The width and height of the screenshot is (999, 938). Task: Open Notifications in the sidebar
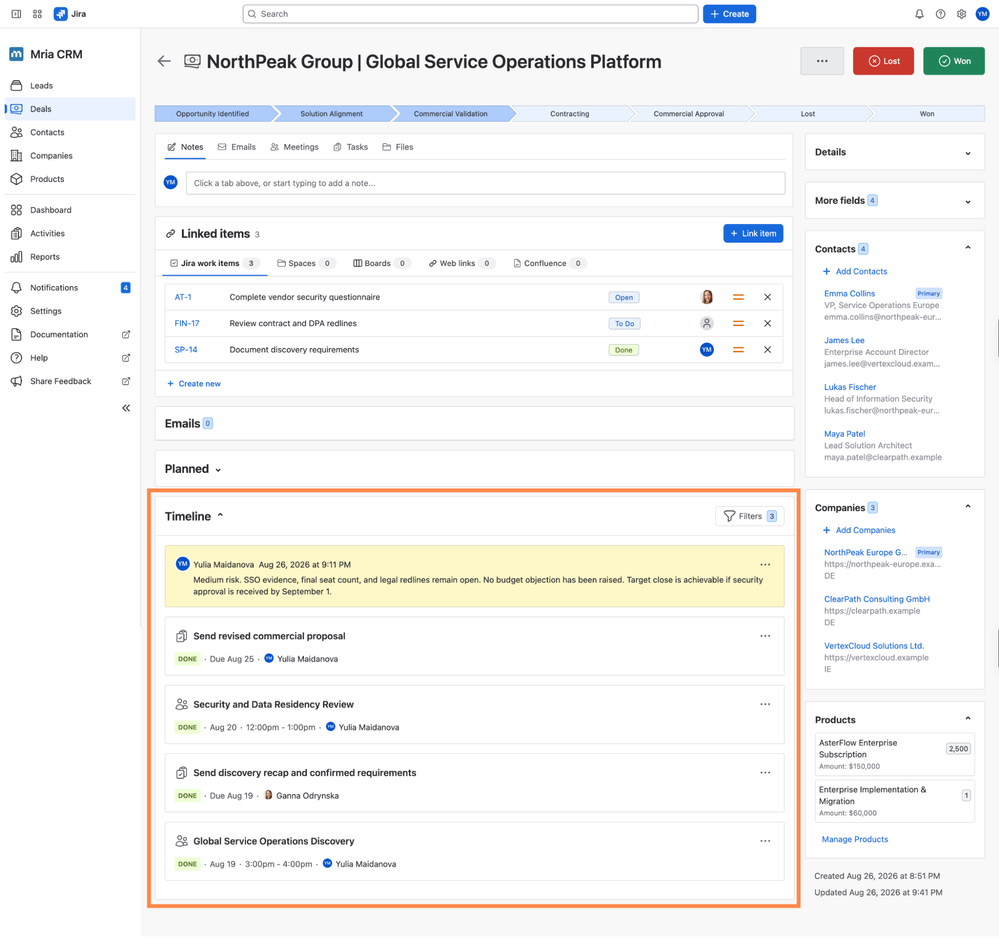click(x=70, y=288)
